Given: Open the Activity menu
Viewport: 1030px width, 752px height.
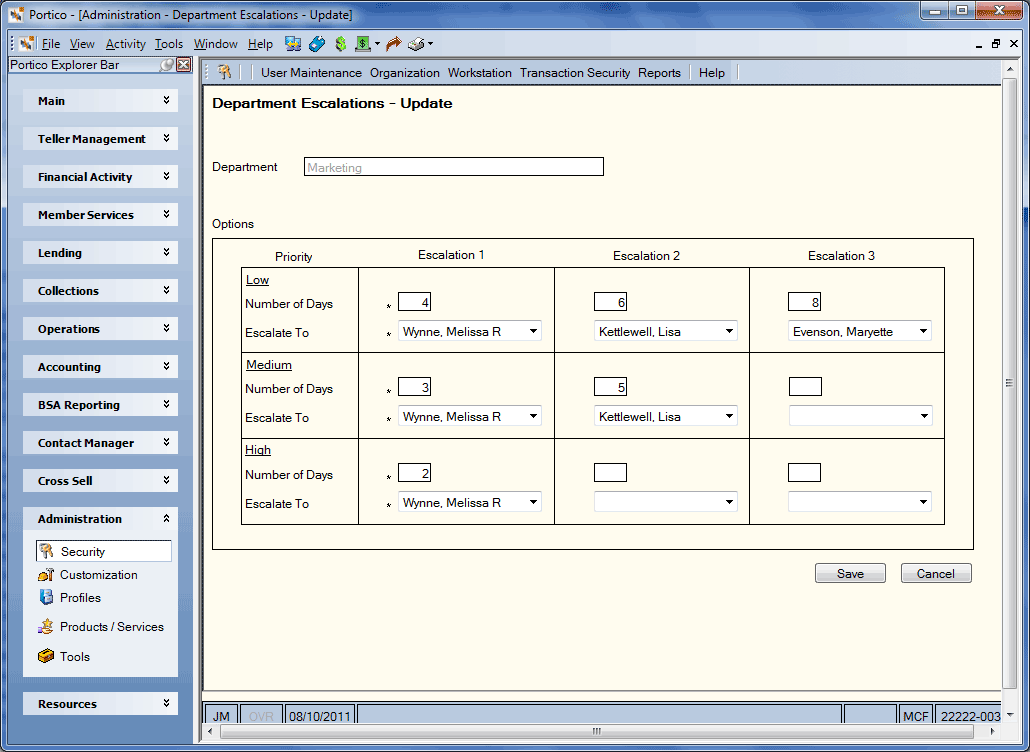Looking at the screenshot, I should [x=125, y=44].
